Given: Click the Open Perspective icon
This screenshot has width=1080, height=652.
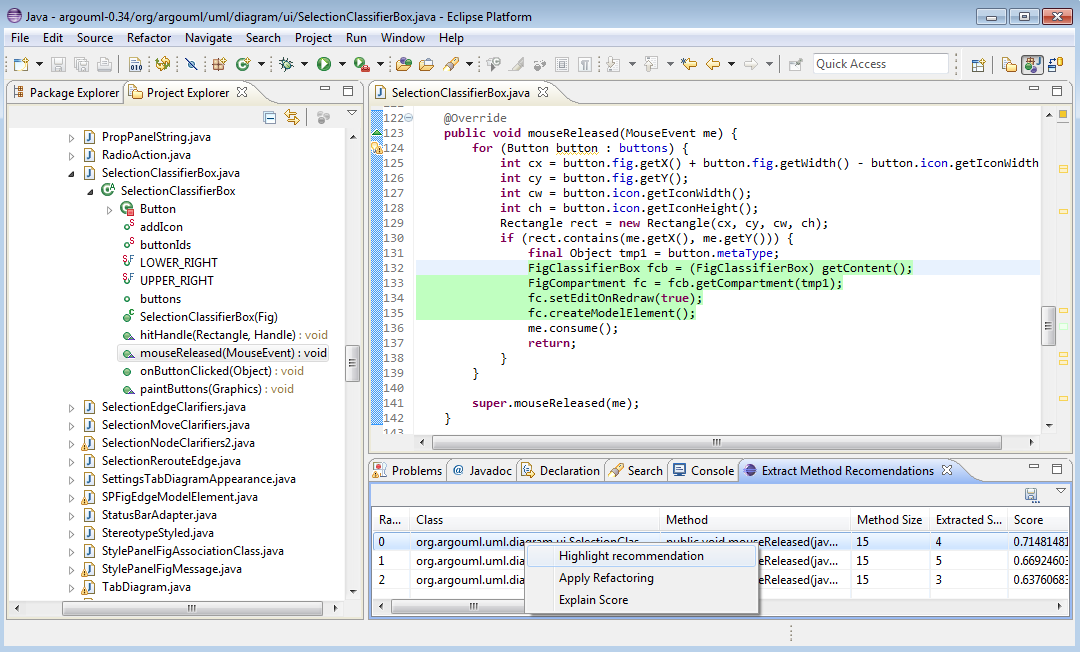Looking at the screenshot, I should click(979, 64).
